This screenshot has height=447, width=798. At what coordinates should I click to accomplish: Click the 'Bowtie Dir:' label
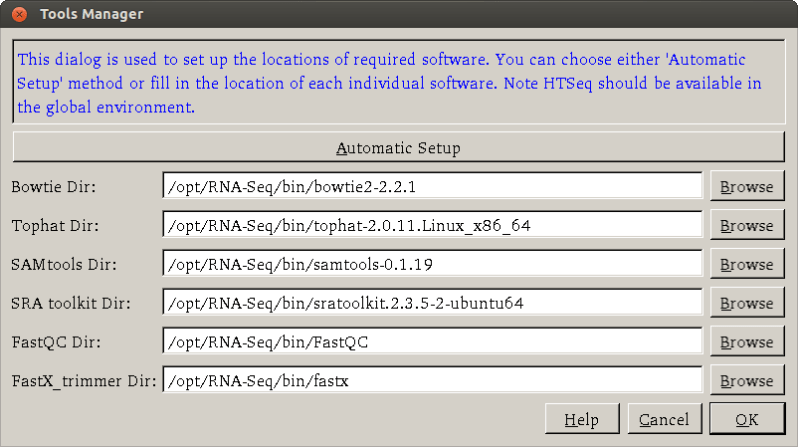point(53,186)
